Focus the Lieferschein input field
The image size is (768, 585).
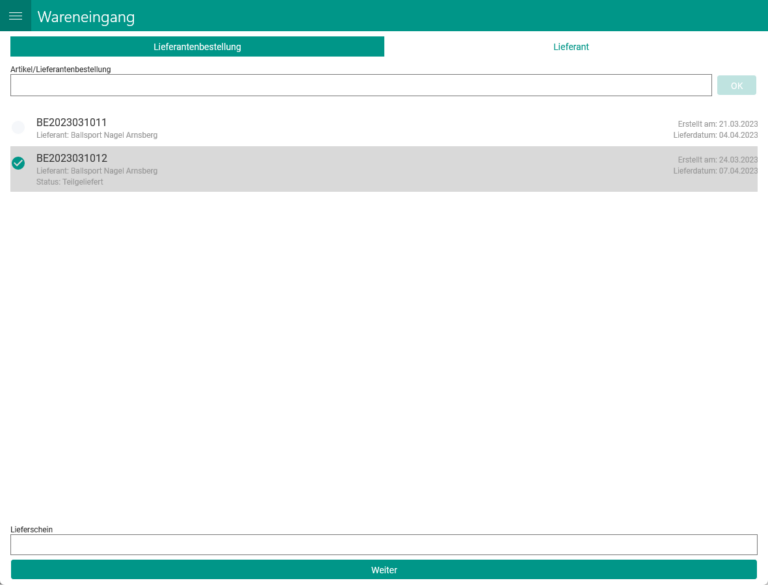point(383,545)
